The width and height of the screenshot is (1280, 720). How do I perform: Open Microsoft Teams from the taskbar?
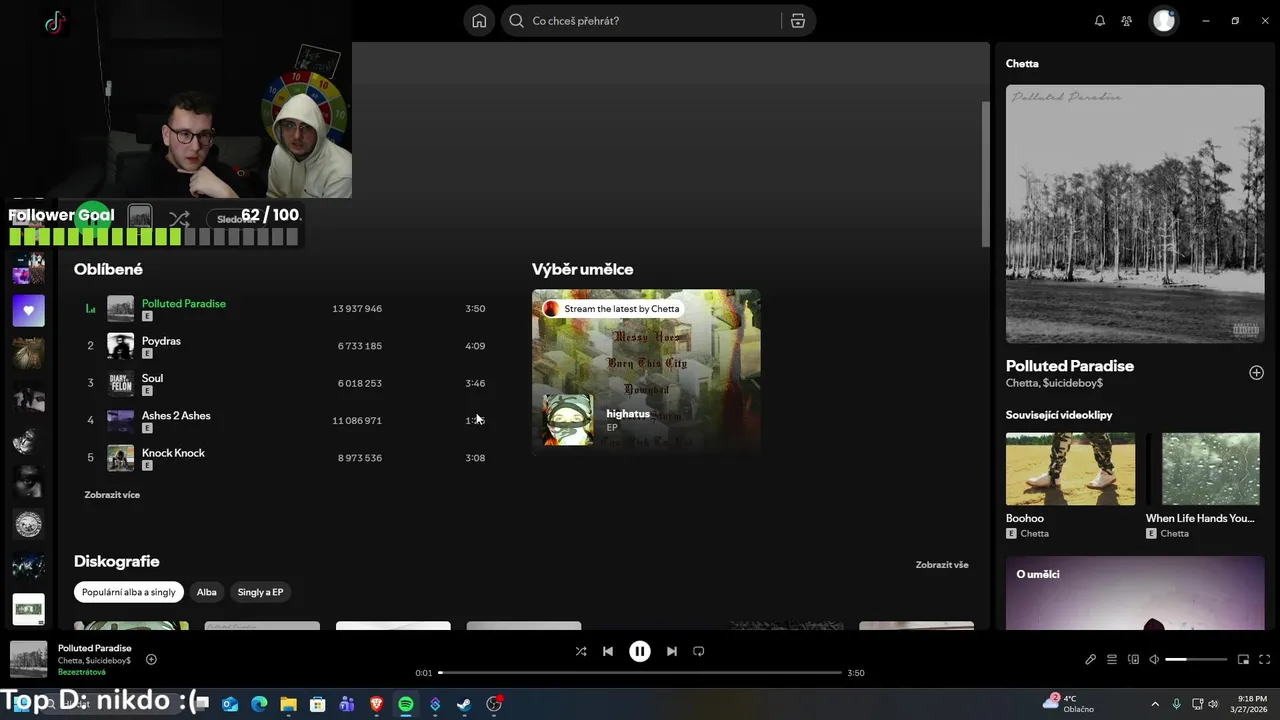coord(347,704)
